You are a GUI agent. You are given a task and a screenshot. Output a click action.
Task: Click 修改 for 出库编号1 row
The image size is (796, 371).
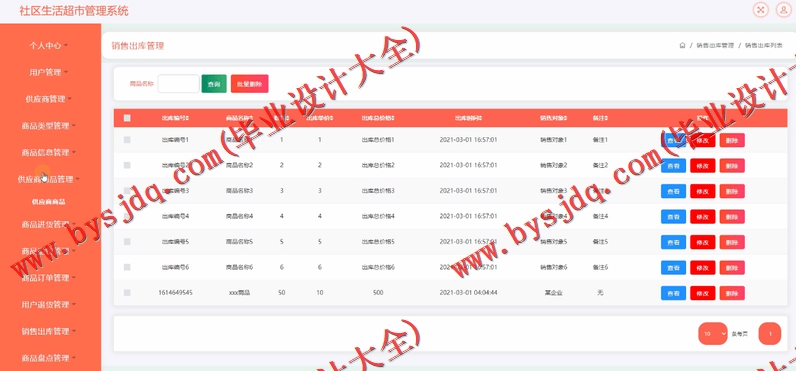pyautogui.click(x=703, y=140)
